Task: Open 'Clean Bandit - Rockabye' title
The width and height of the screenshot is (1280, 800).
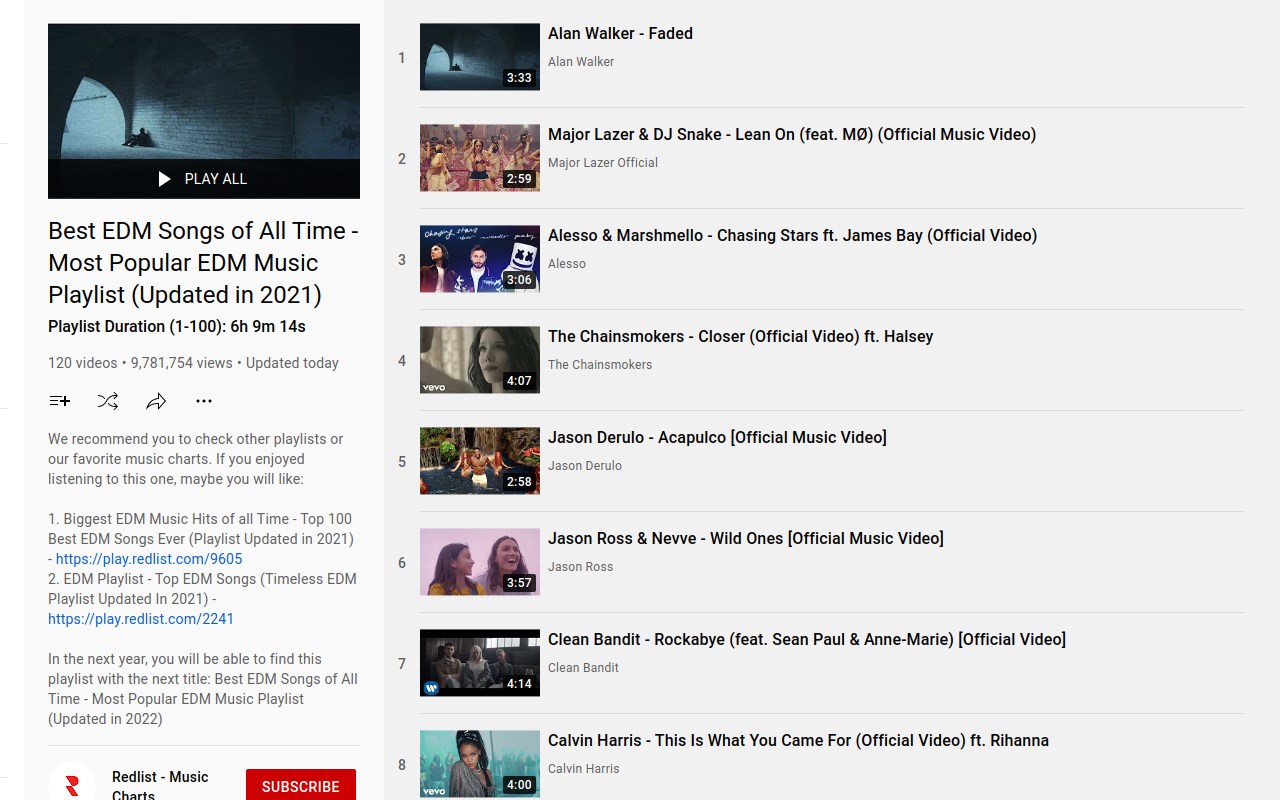Action: [x=807, y=639]
